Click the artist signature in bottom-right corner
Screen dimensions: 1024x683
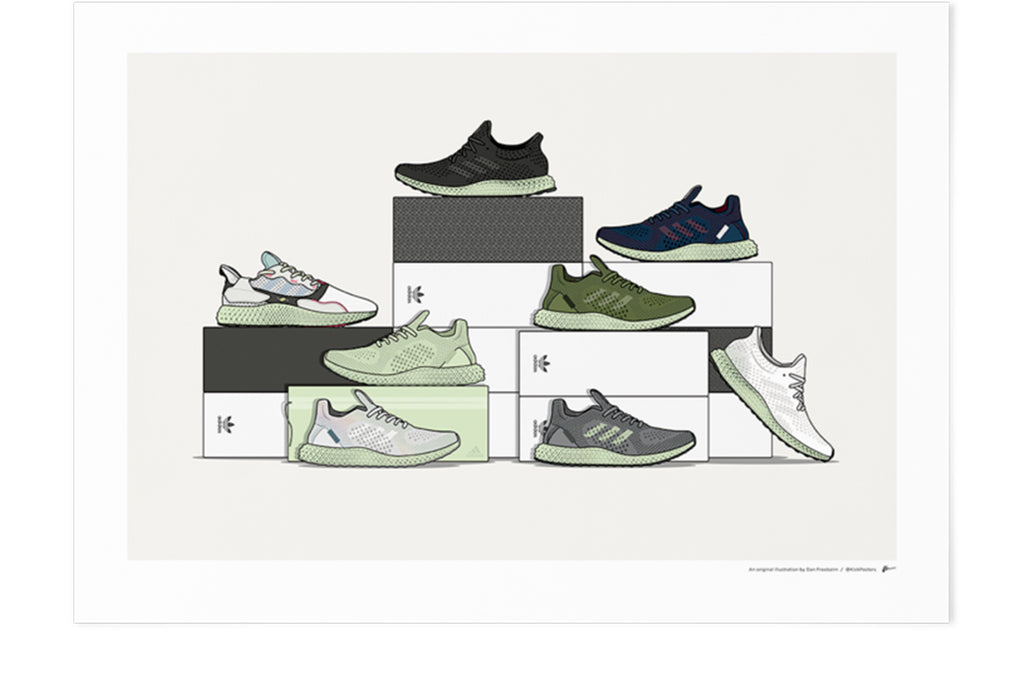pos(889,569)
